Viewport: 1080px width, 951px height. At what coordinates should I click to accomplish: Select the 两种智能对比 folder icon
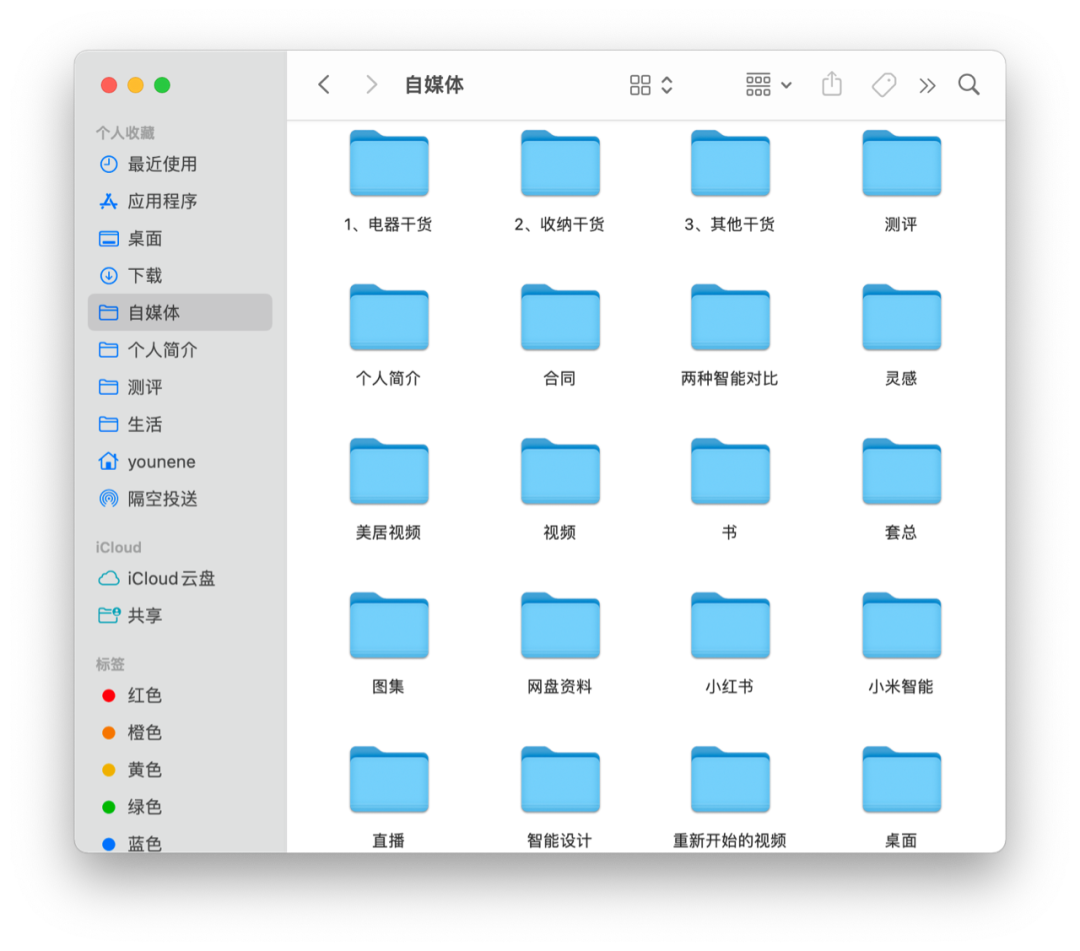click(x=730, y=317)
